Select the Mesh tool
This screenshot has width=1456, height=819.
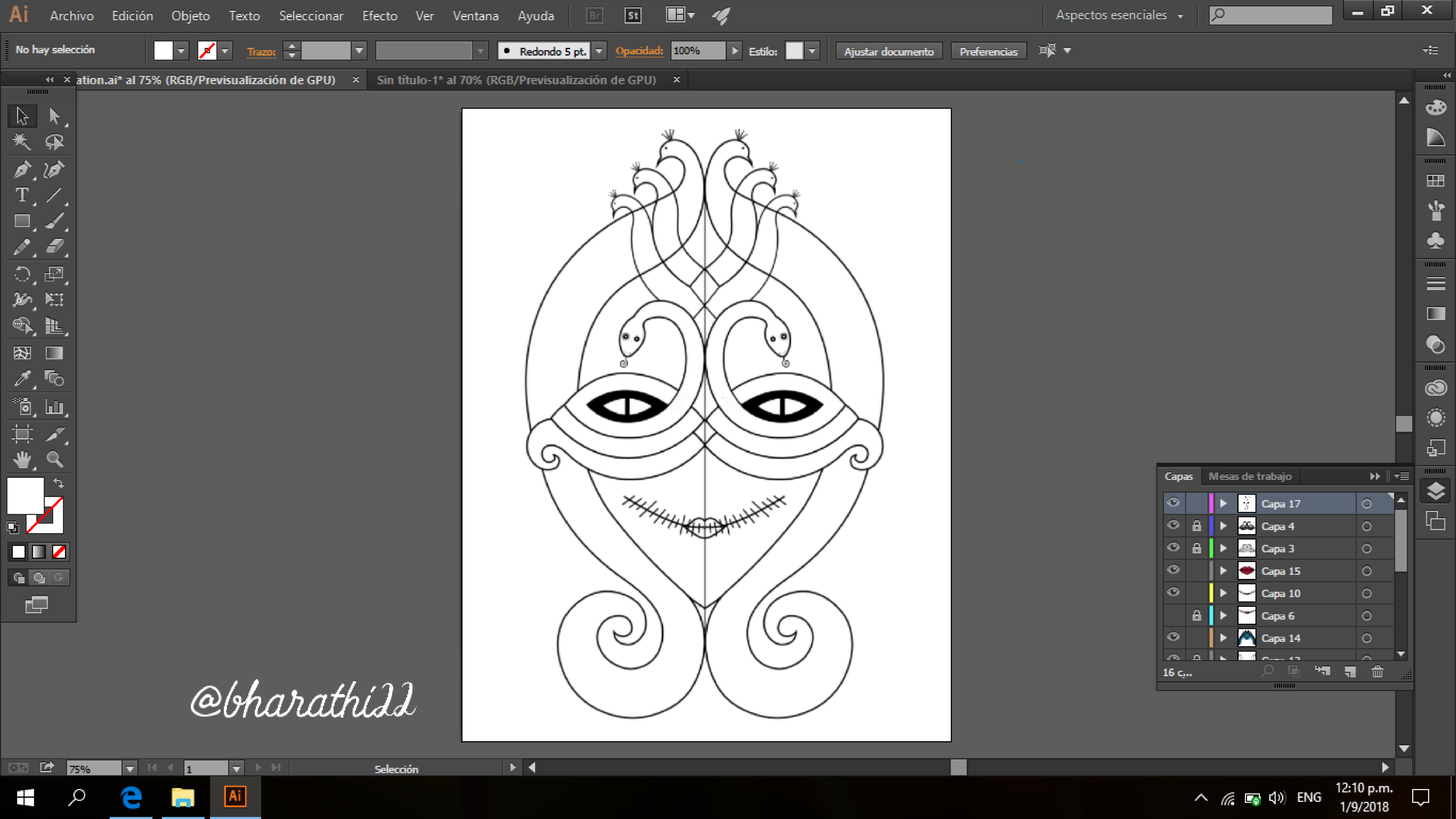tap(22, 353)
